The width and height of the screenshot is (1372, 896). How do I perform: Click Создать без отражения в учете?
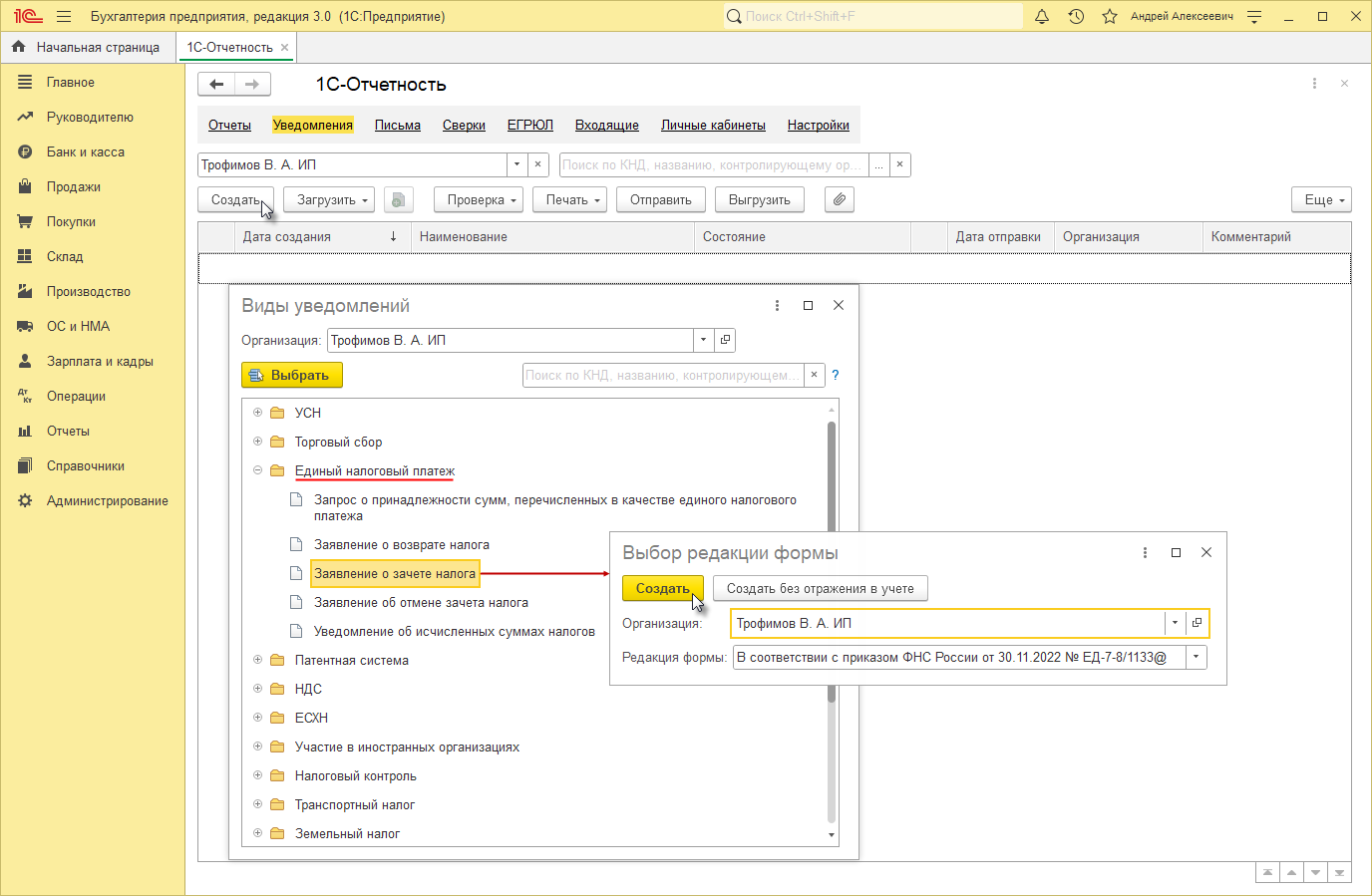(821, 589)
